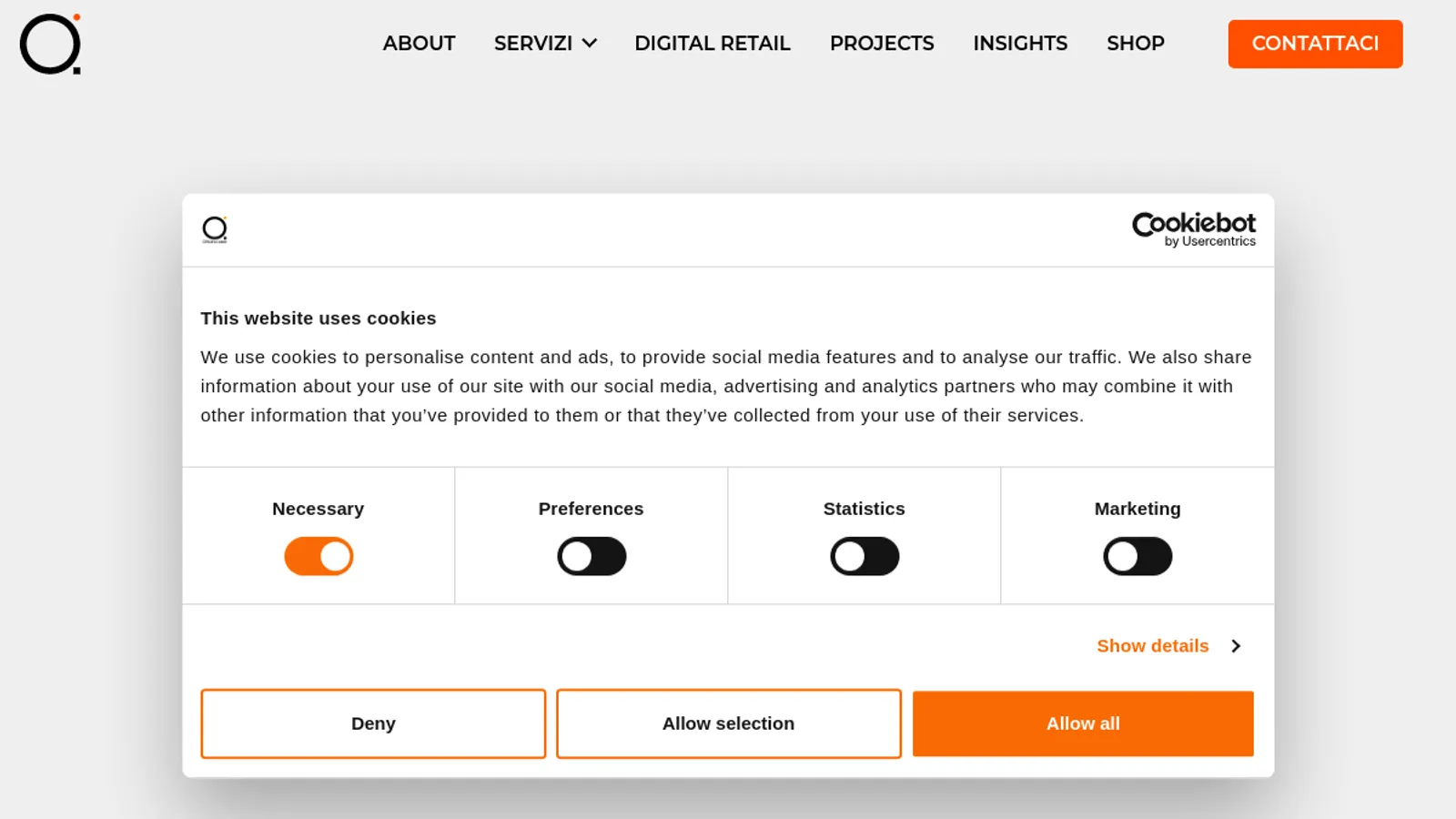The height and width of the screenshot is (819, 1456).
Task: Click Allow all cookies button
Action: [1083, 723]
